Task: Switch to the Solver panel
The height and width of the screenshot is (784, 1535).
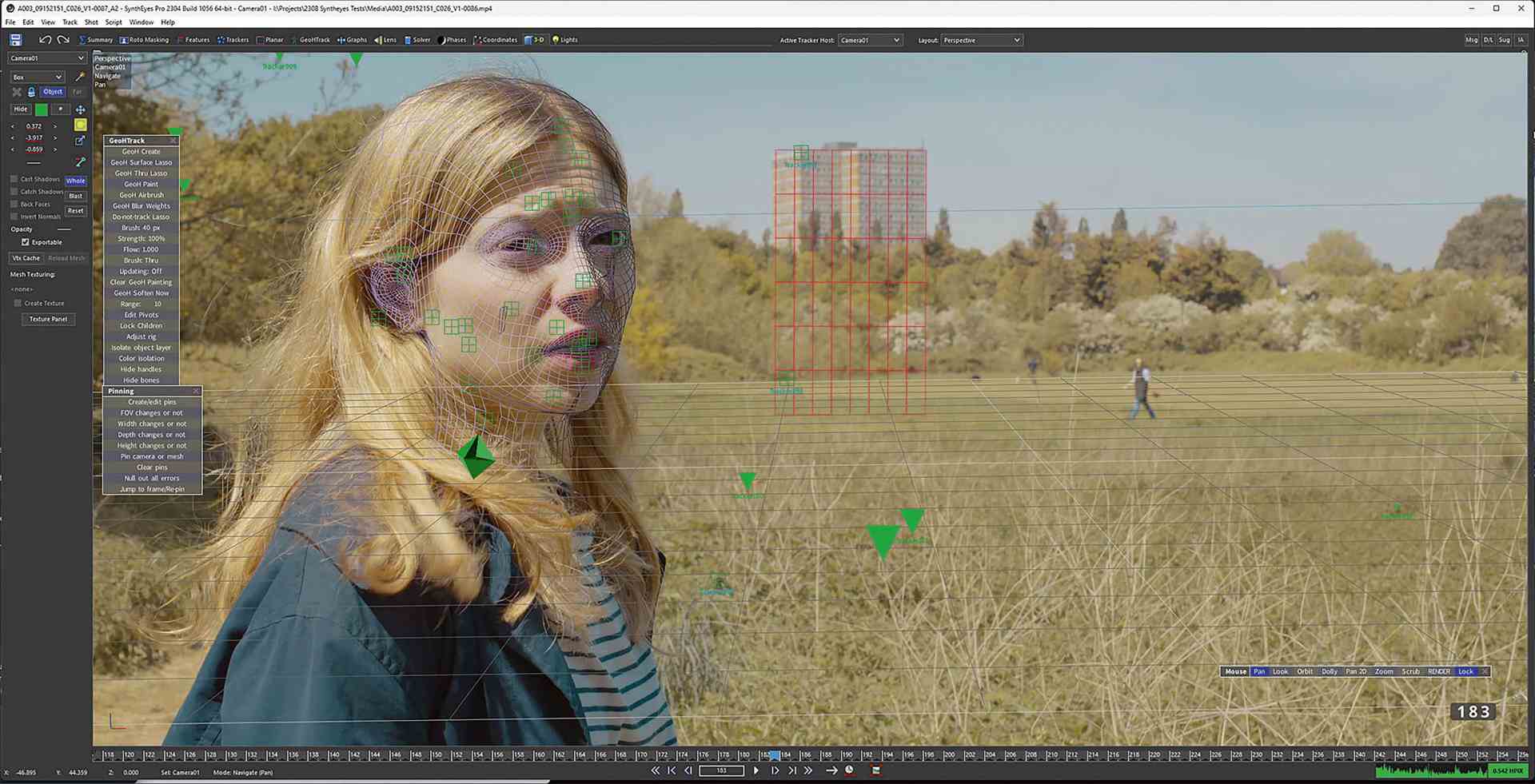Action: pos(417,39)
